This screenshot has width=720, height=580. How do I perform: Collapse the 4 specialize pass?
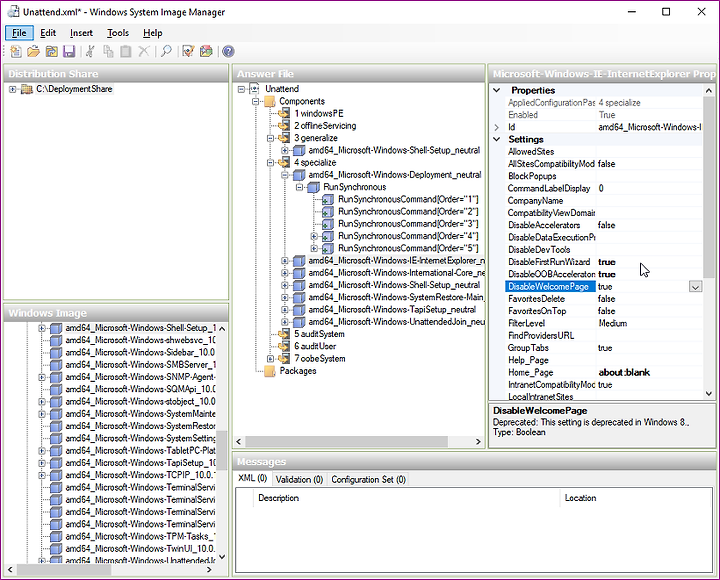click(270, 163)
